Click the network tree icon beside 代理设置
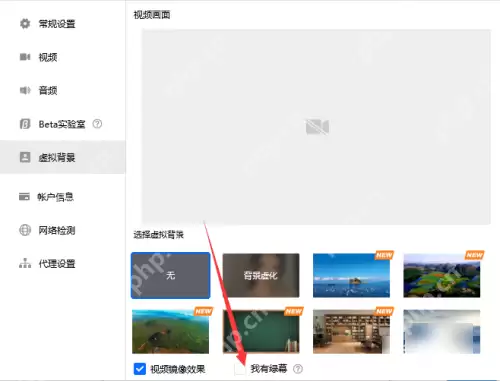The image size is (500, 381). [25, 263]
